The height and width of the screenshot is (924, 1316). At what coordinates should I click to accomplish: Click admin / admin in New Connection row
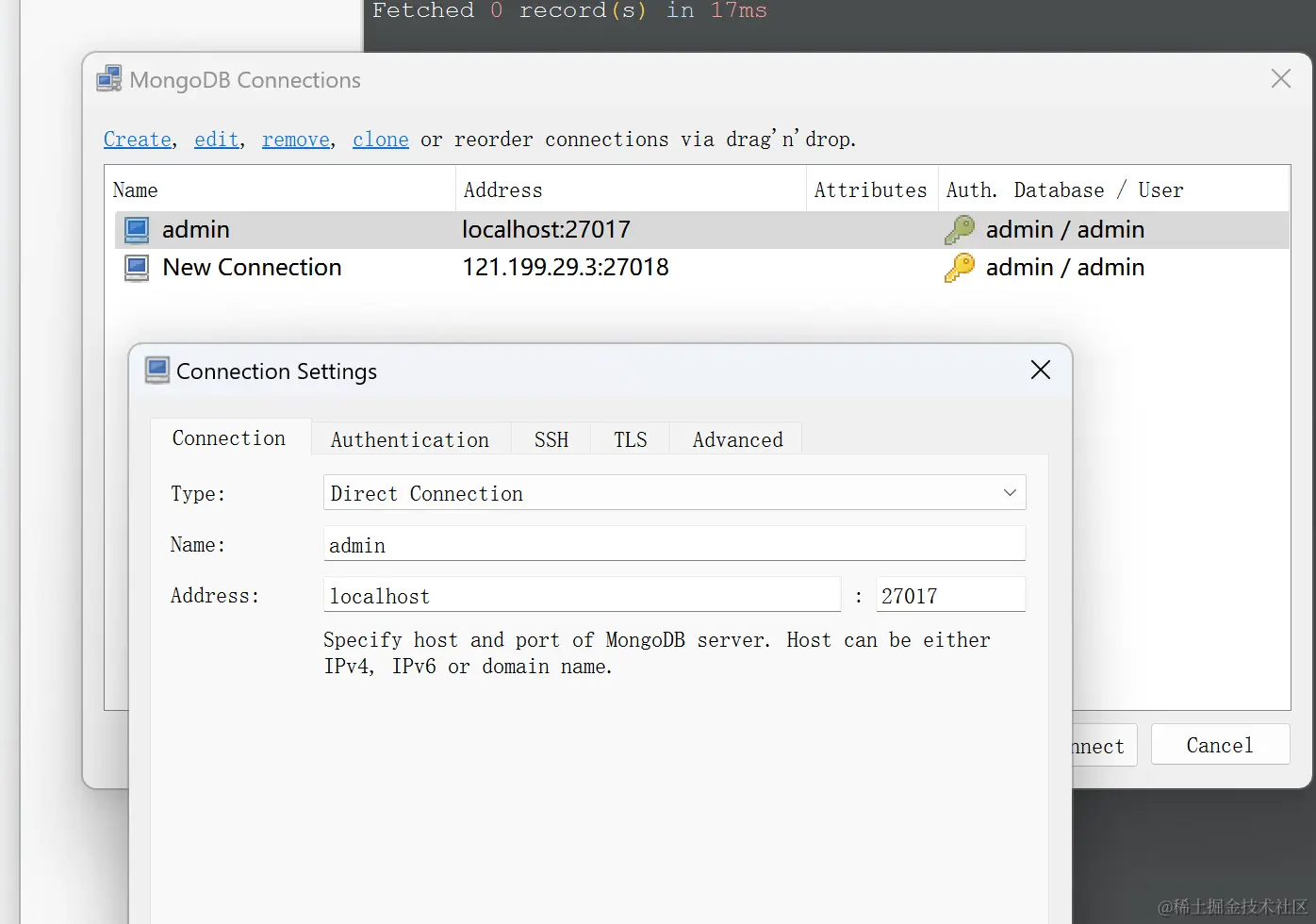1065,268
